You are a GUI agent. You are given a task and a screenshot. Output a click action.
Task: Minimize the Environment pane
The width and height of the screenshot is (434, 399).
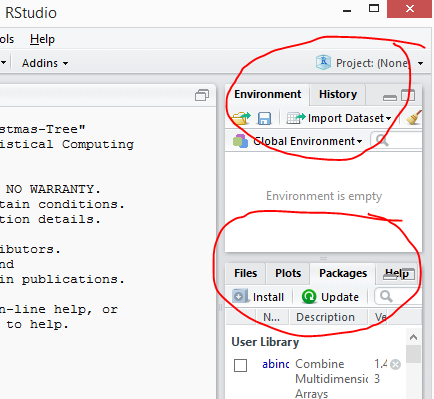coord(390,97)
